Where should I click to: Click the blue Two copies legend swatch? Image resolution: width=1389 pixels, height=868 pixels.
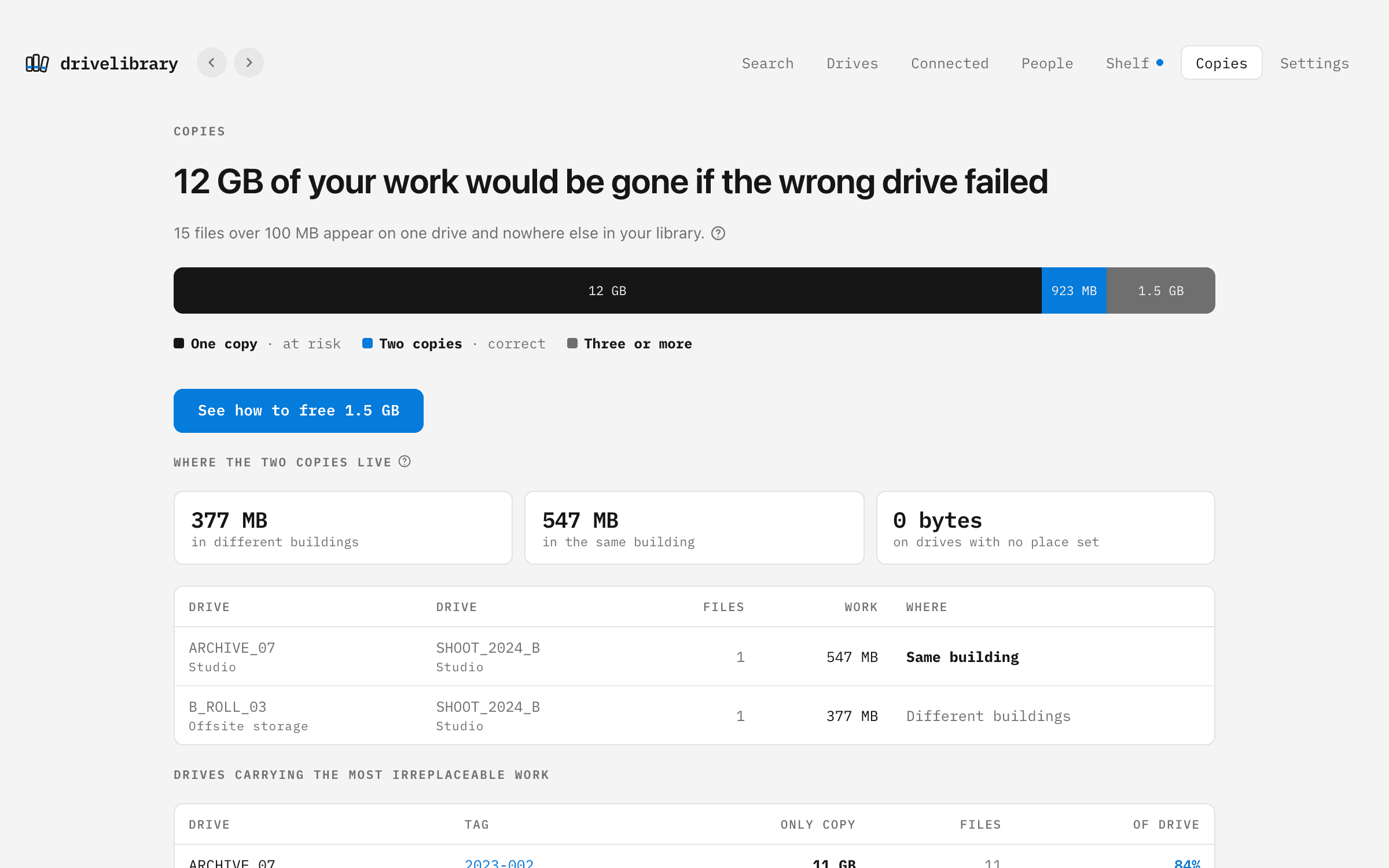pyautogui.click(x=368, y=343)
